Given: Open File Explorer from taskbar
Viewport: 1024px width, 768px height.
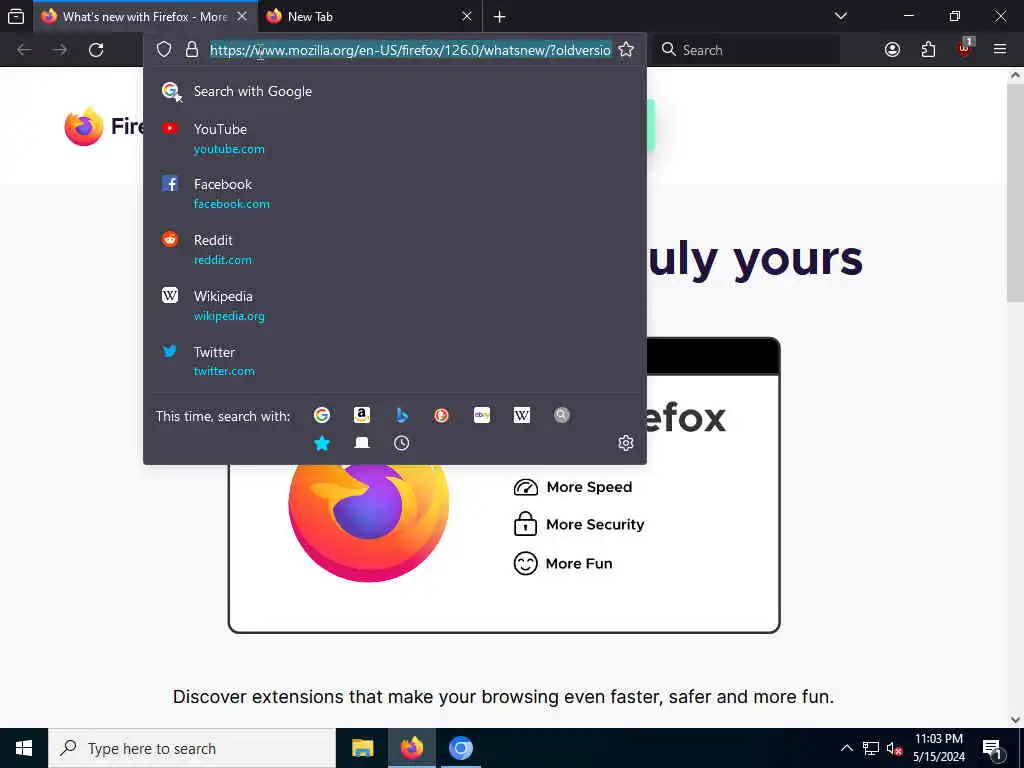Looking at the screenshot, I should pos(362,748).
